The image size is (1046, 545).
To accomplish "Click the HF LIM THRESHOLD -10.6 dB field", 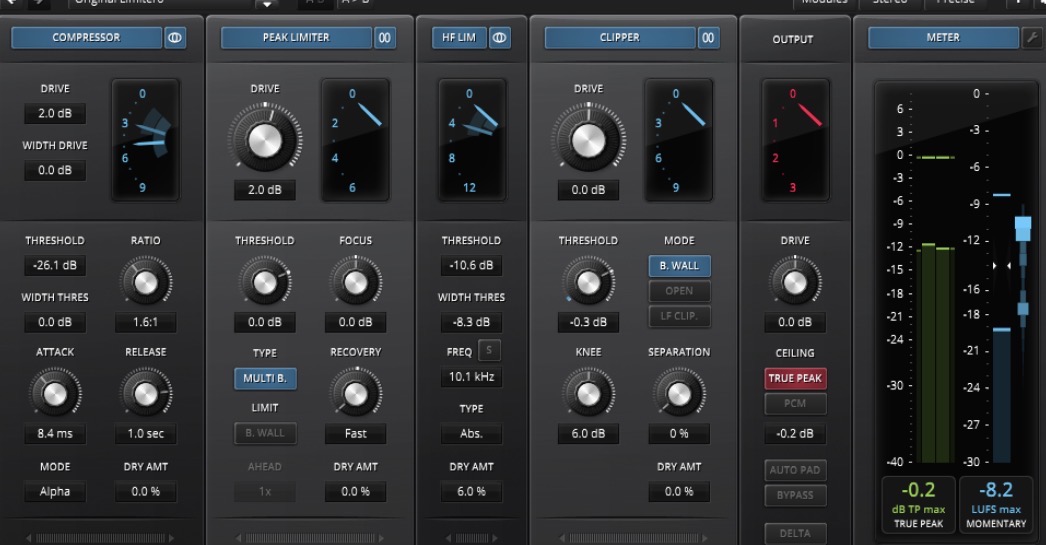I will pyautogui.click(x=472, y=265).
